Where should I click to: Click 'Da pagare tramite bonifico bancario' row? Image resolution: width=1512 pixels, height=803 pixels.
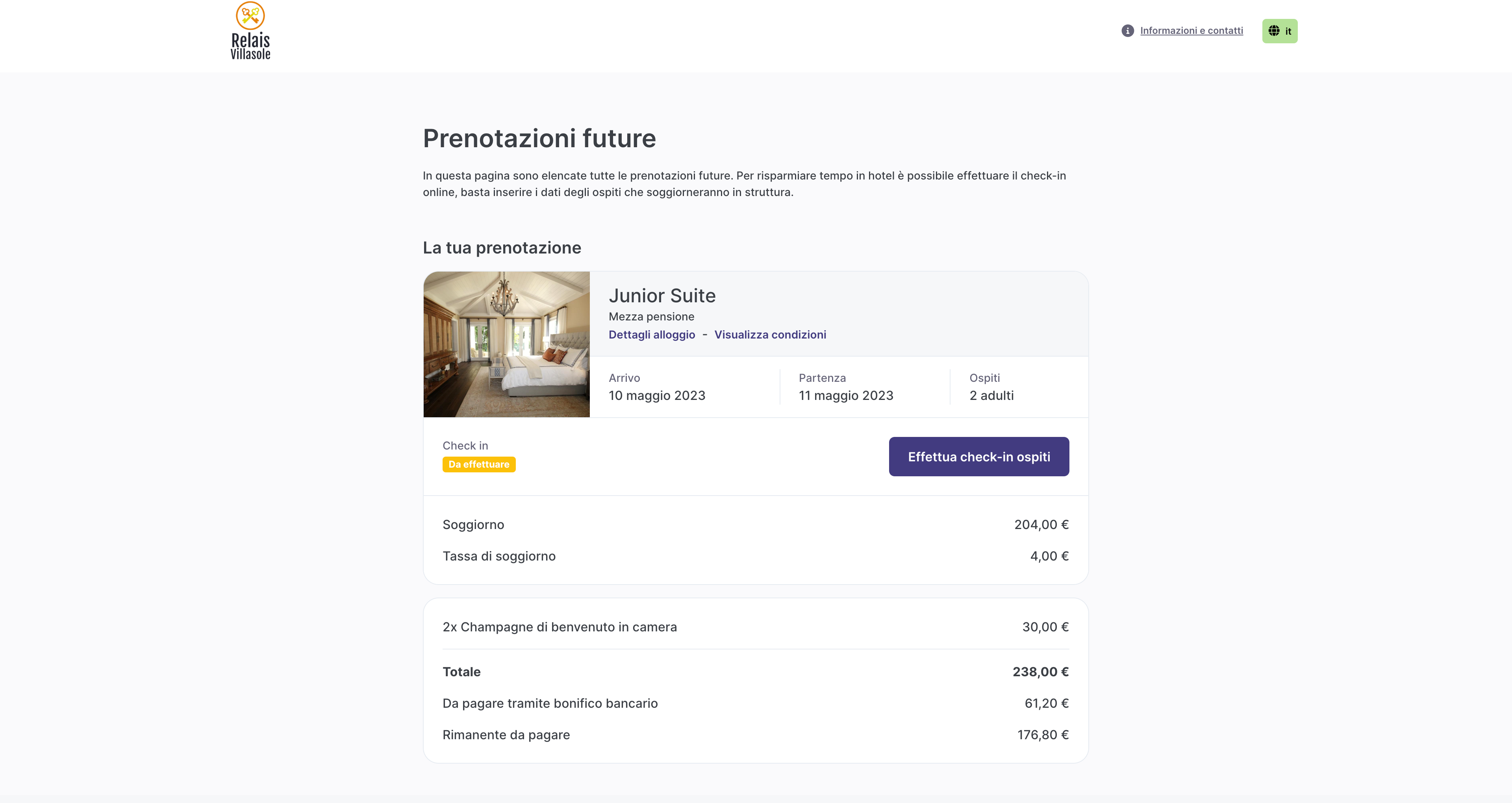pos(756,703)
